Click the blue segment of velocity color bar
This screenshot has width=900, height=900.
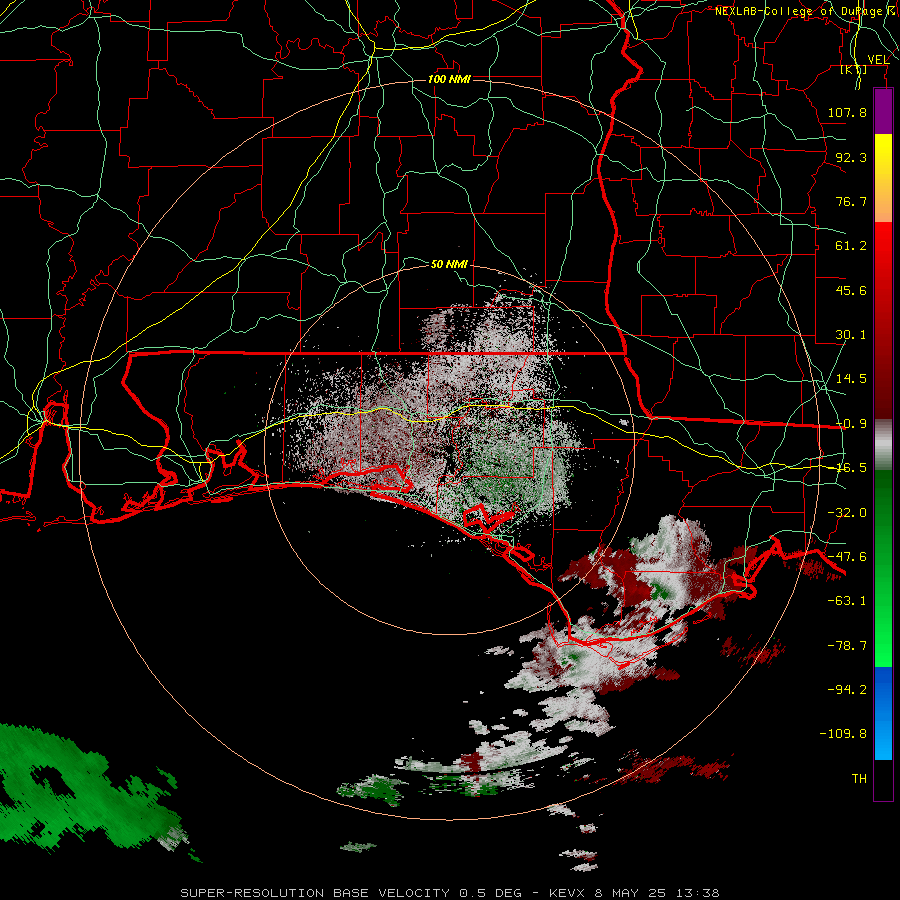pyautogui.click(x=883, y=713)
